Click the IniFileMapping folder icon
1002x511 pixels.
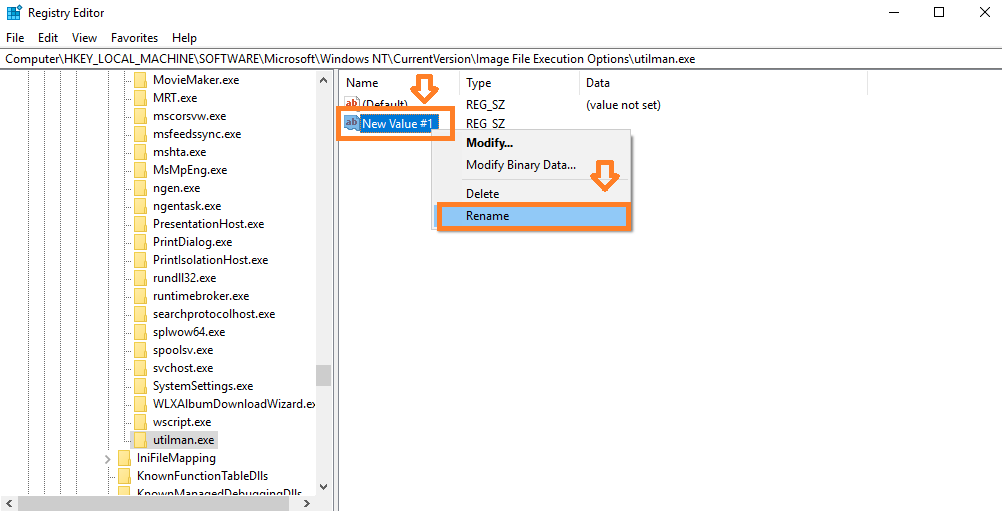[x=124, y=458]
